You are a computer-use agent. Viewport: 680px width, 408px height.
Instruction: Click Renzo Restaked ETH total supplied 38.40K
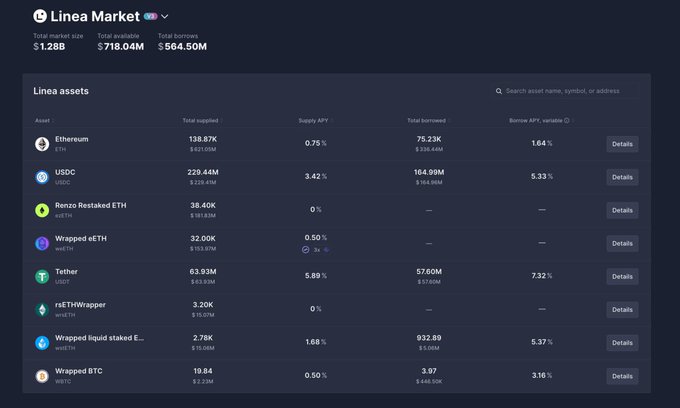203,206
